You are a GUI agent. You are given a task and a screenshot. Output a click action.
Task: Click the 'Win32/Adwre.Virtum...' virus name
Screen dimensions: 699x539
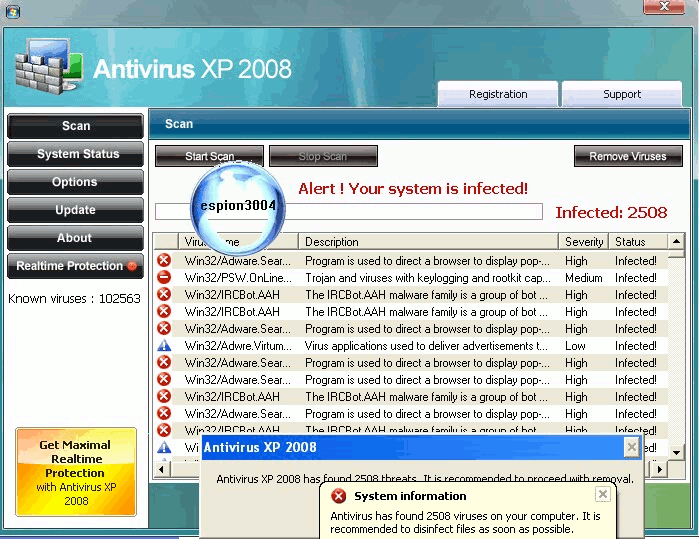[x=238, y=346]
